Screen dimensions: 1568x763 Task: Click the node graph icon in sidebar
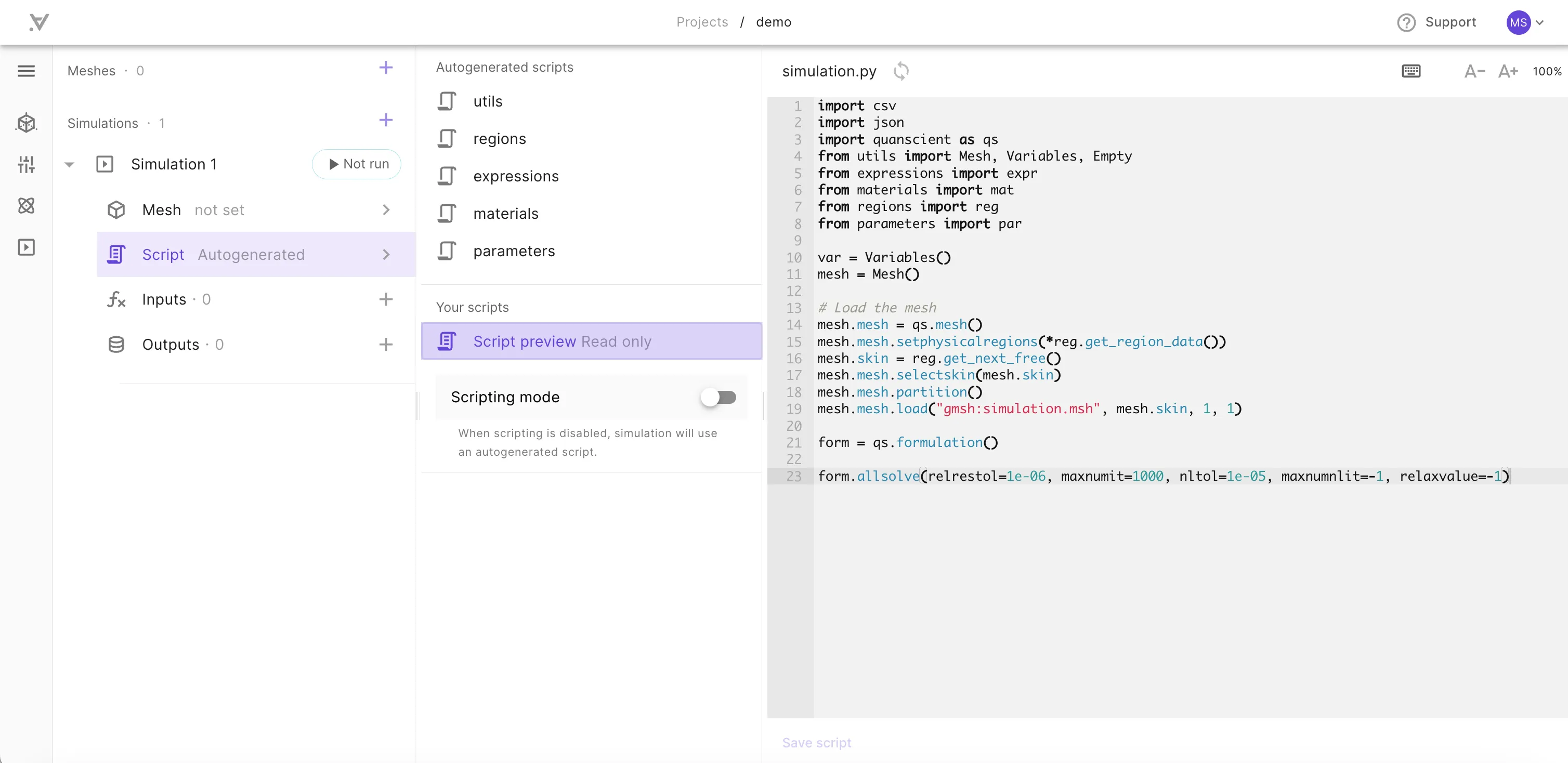tap(27, 206)
